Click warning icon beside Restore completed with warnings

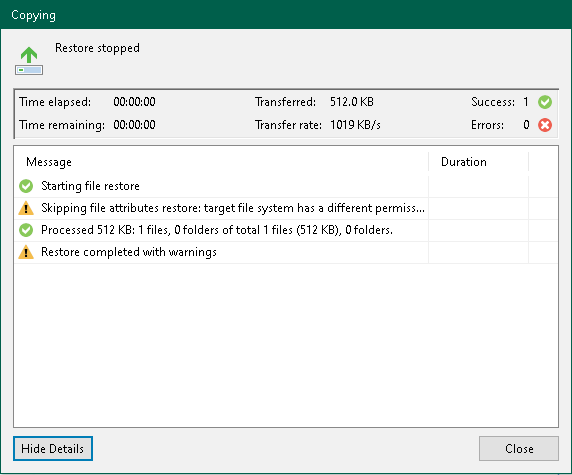pyautogui.click(x=26, y=252)
